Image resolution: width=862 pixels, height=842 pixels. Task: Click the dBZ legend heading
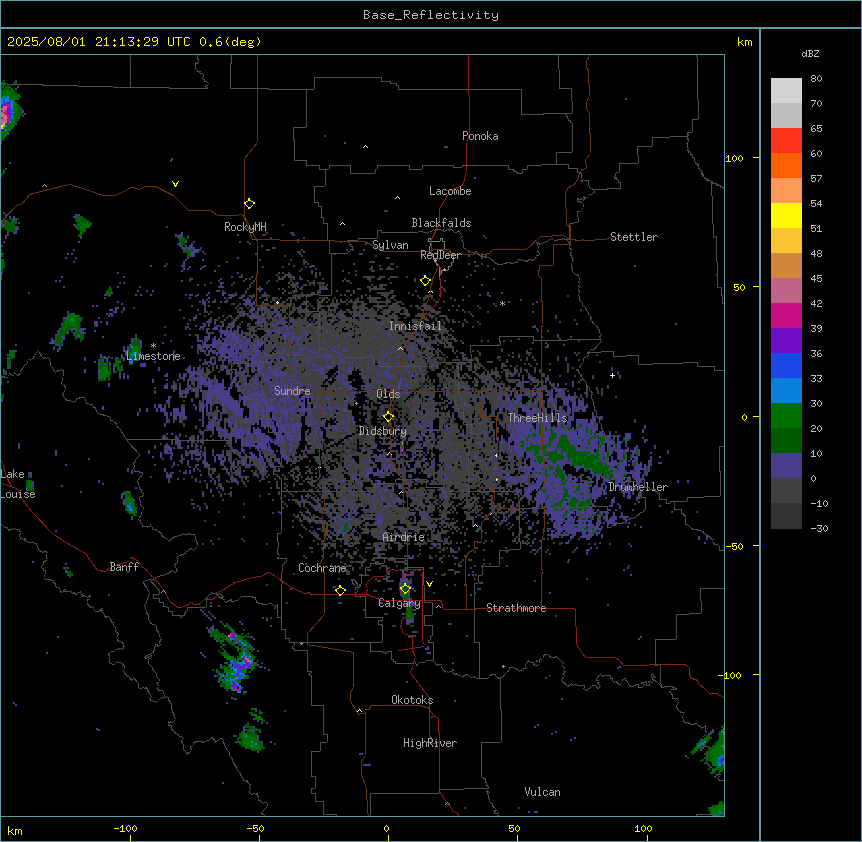click(810, 54)
